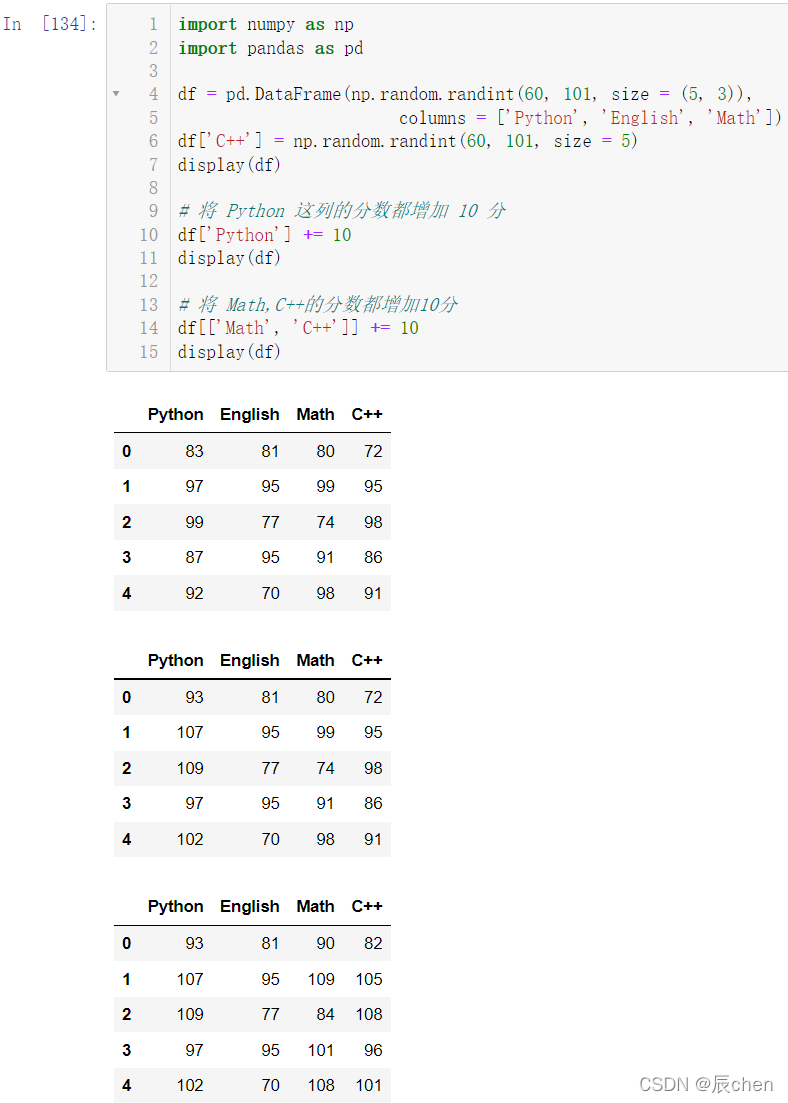This screenshot has width=788, height=1103.
Task: Click the display(df) call on line 15
Action: pyautogui.click(x=229, y=352)
